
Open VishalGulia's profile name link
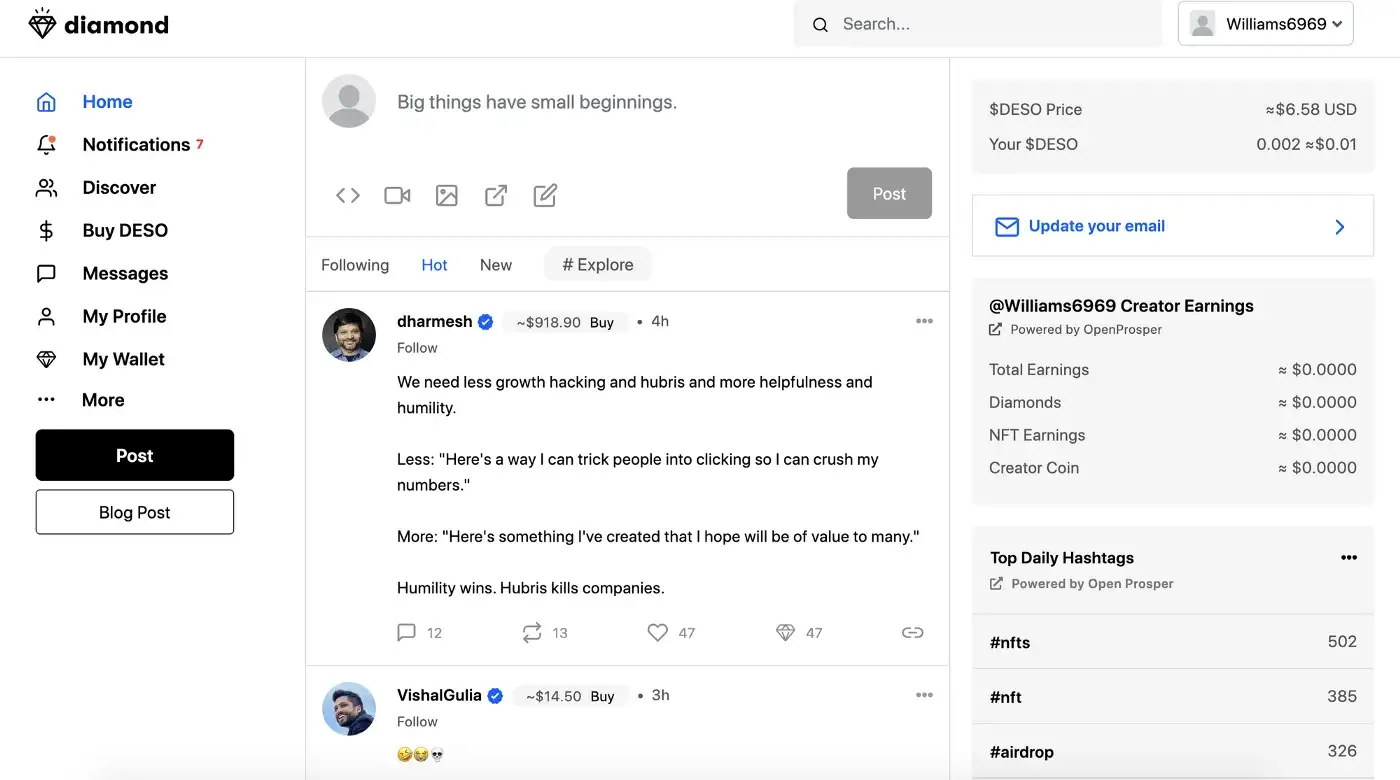pos(439,696)
